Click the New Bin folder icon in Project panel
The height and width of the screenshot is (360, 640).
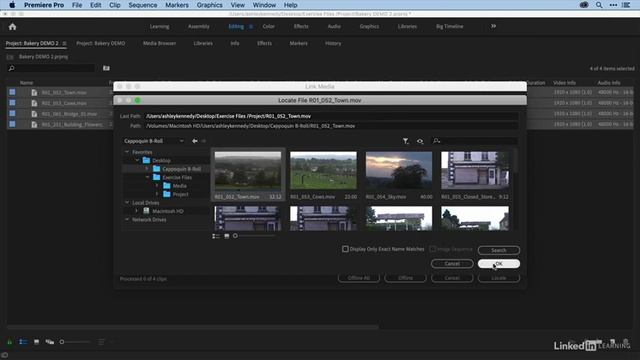(x=106, y=68)
